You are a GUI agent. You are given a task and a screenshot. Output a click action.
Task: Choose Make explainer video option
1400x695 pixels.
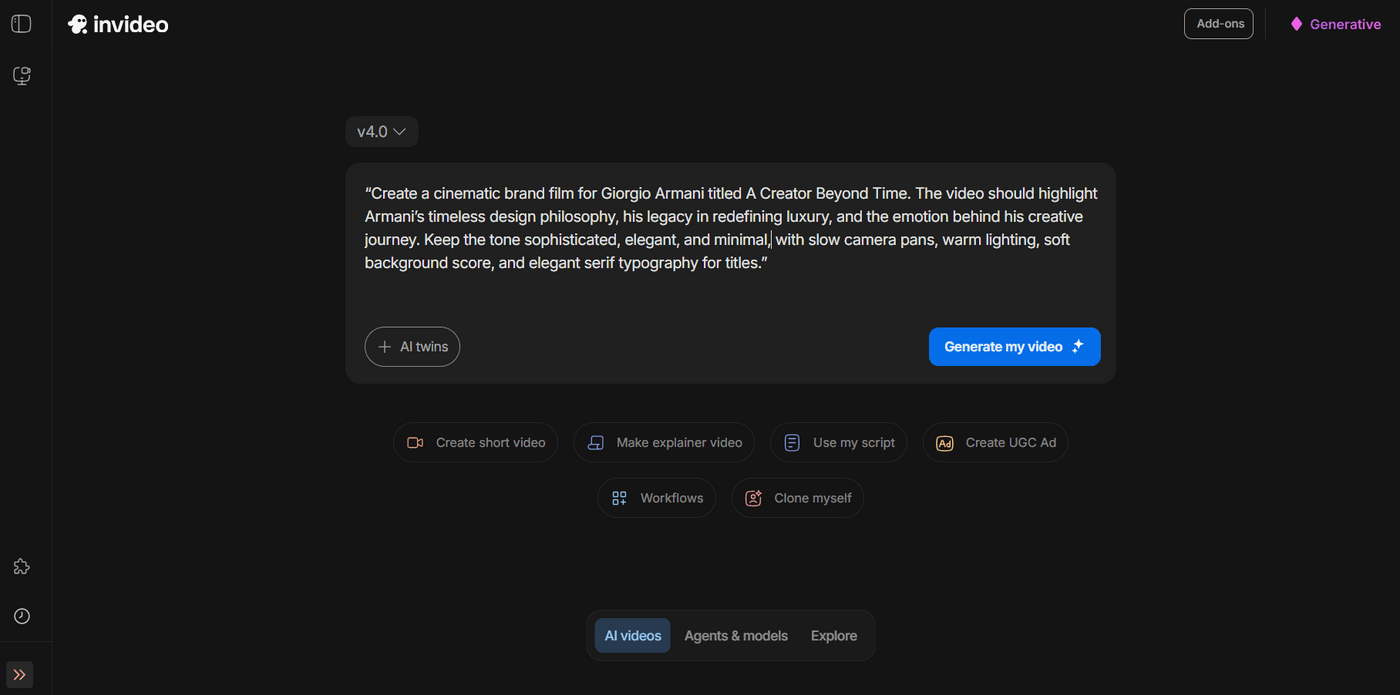(664, 443)
